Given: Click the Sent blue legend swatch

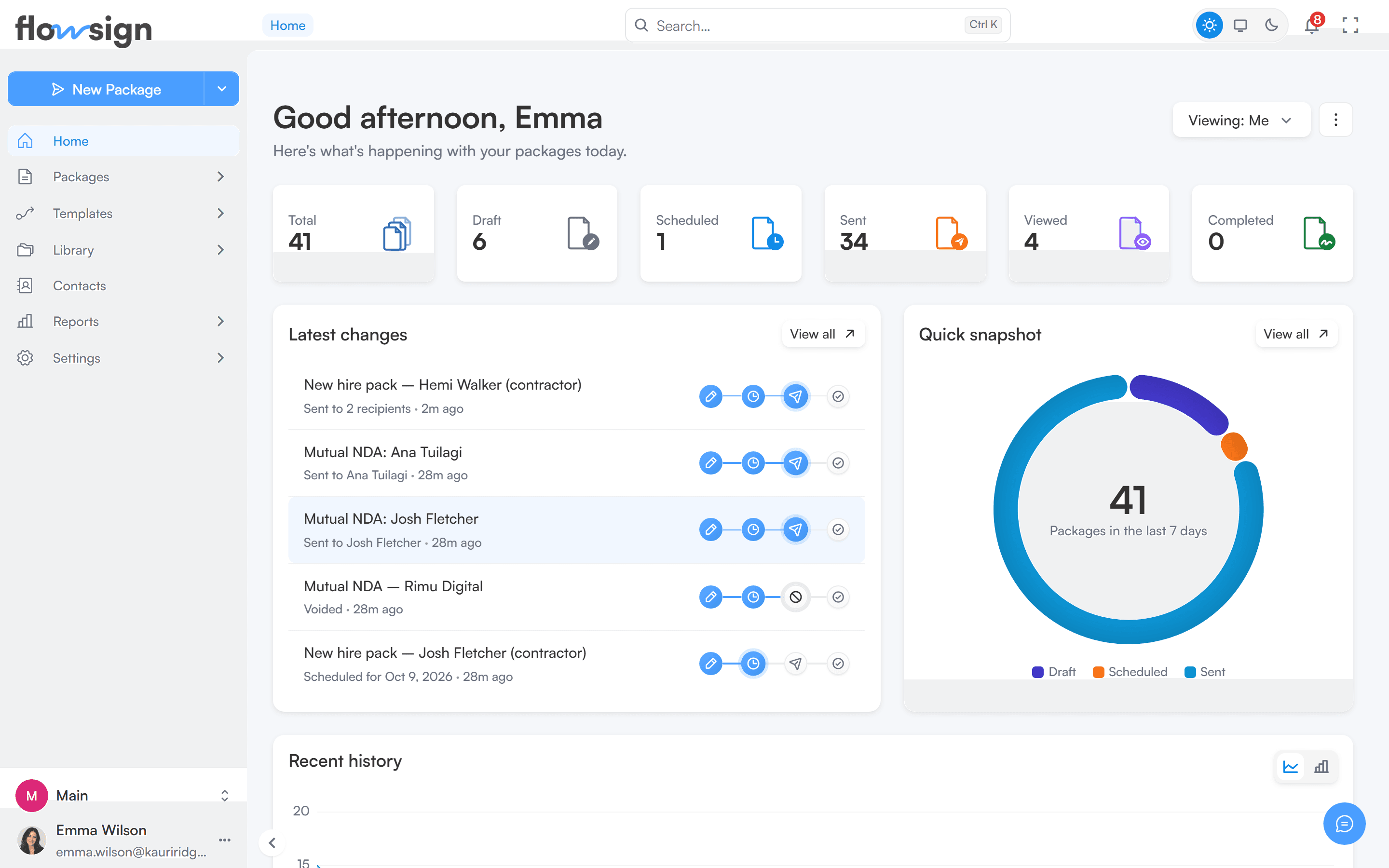Looking at the screenshot, I should pyautogui.click(x=1190, y=672).
